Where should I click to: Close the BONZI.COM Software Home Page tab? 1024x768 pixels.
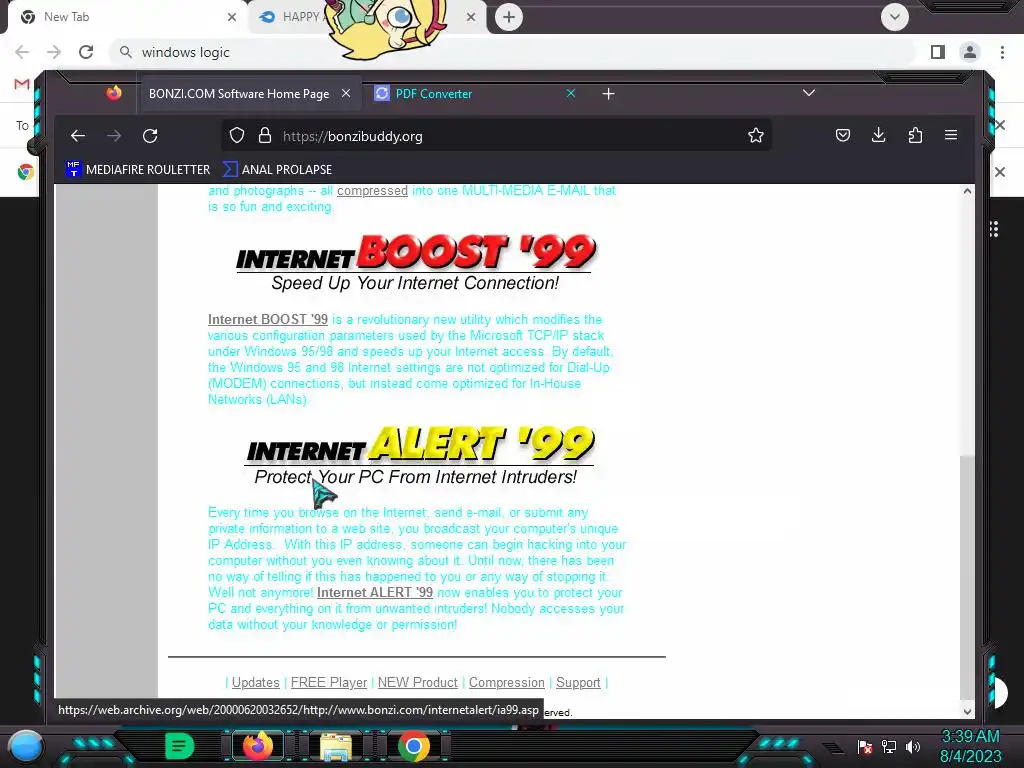(346, 93)
